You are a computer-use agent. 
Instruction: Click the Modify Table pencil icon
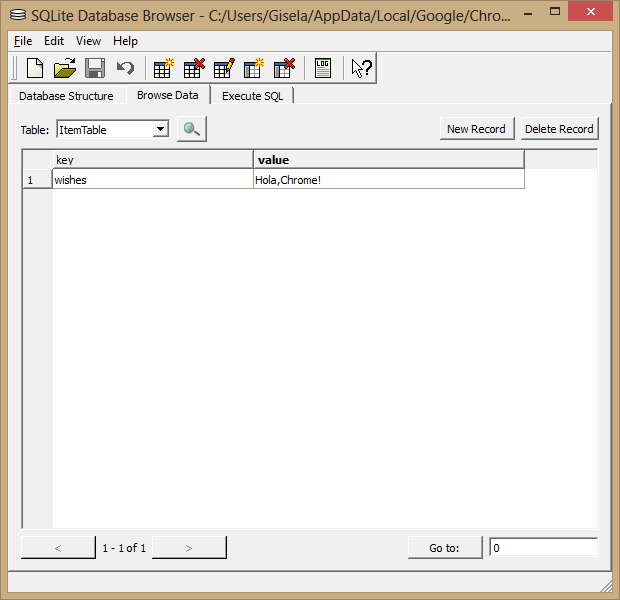click(224, 68)
